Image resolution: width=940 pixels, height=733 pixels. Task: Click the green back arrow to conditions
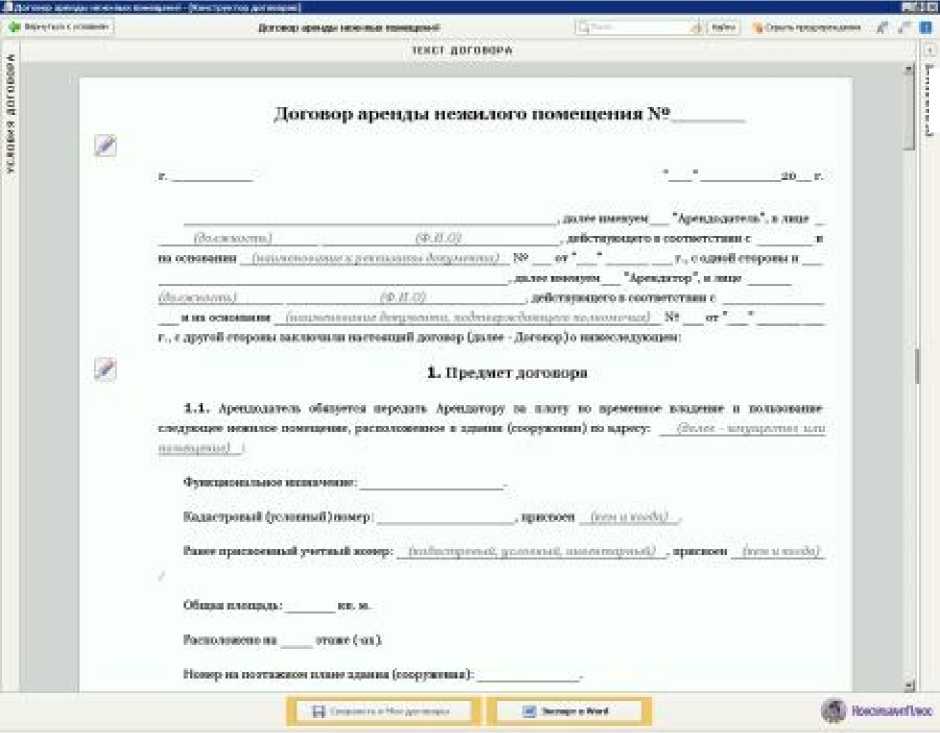[13, 27]
